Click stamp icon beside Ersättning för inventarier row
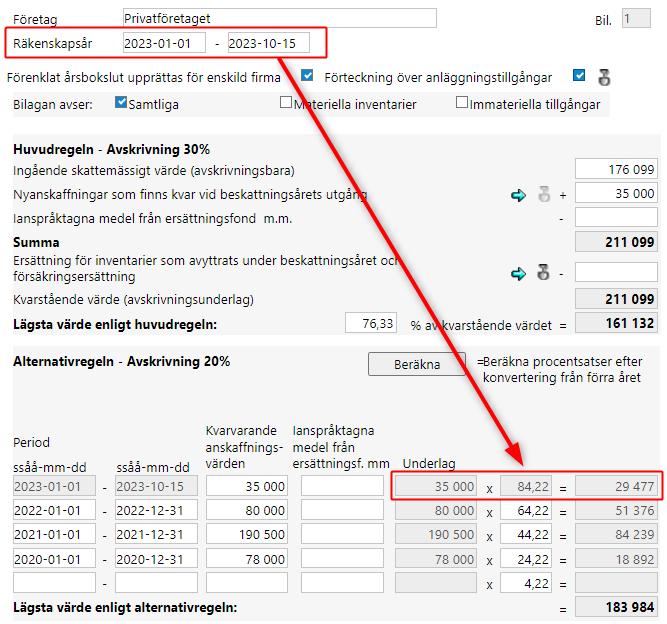Screen dimensions: 667x624 544,272
